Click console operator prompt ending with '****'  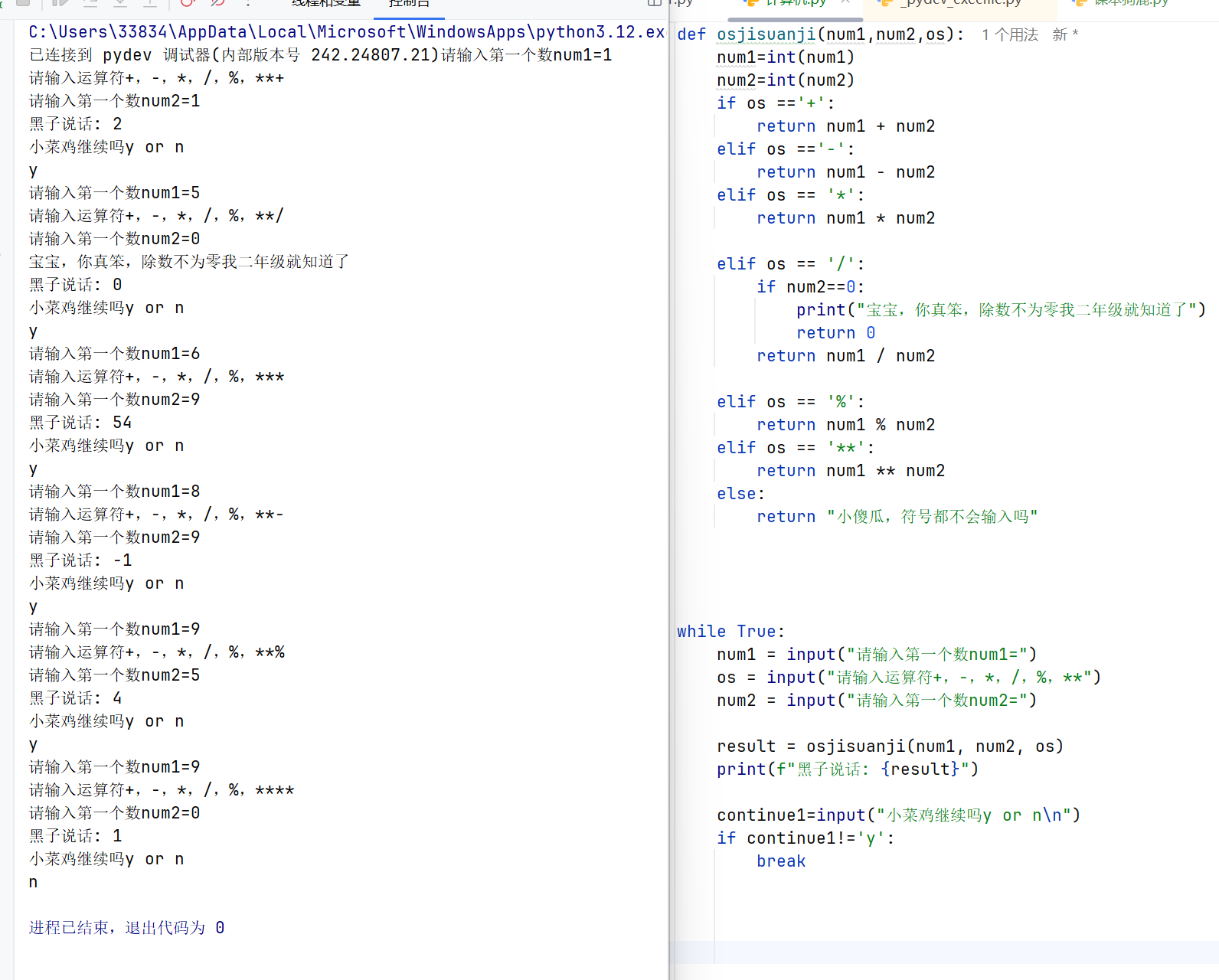click(162, 790)
